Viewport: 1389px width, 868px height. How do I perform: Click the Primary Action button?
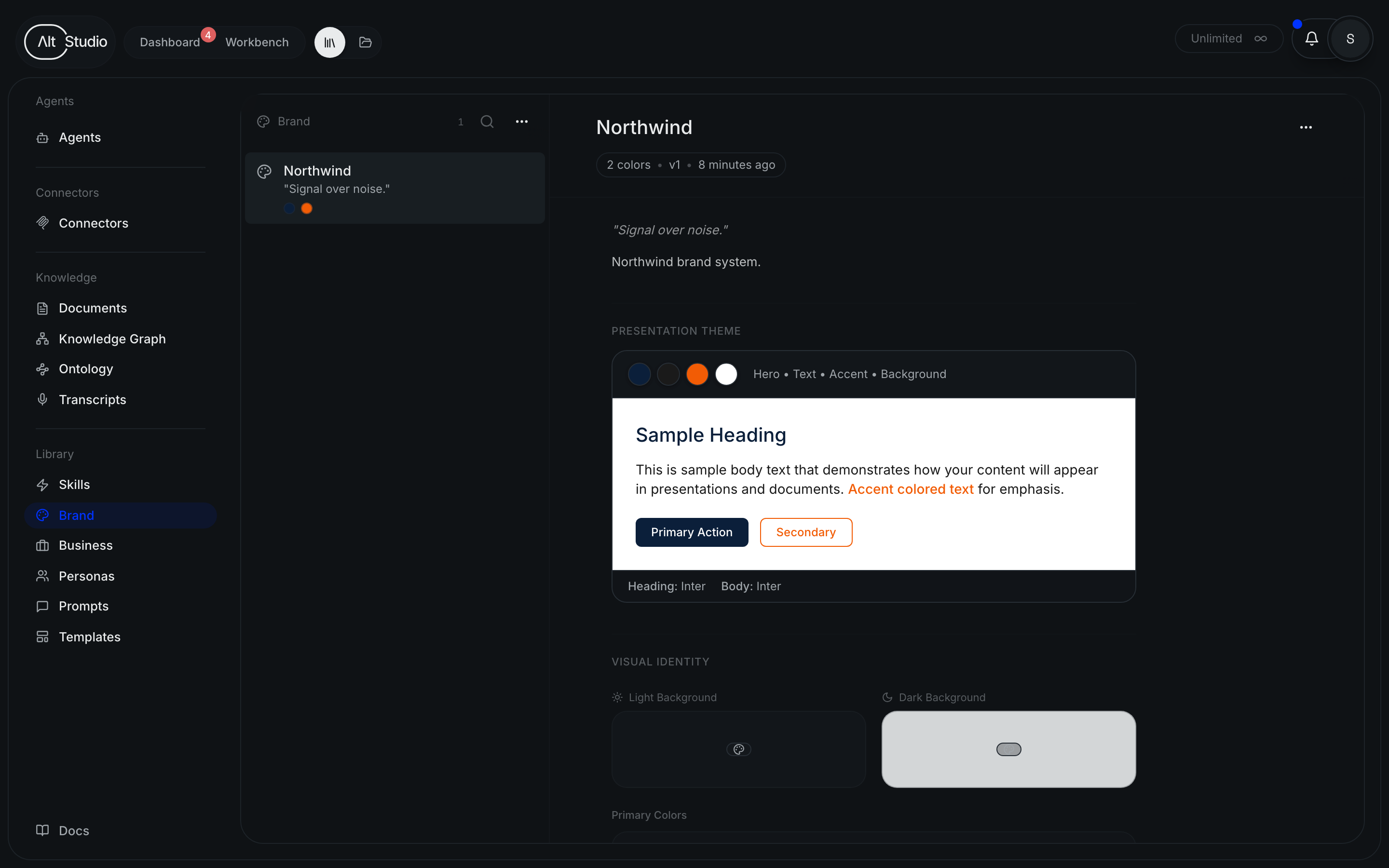click(x=692, y=532)
